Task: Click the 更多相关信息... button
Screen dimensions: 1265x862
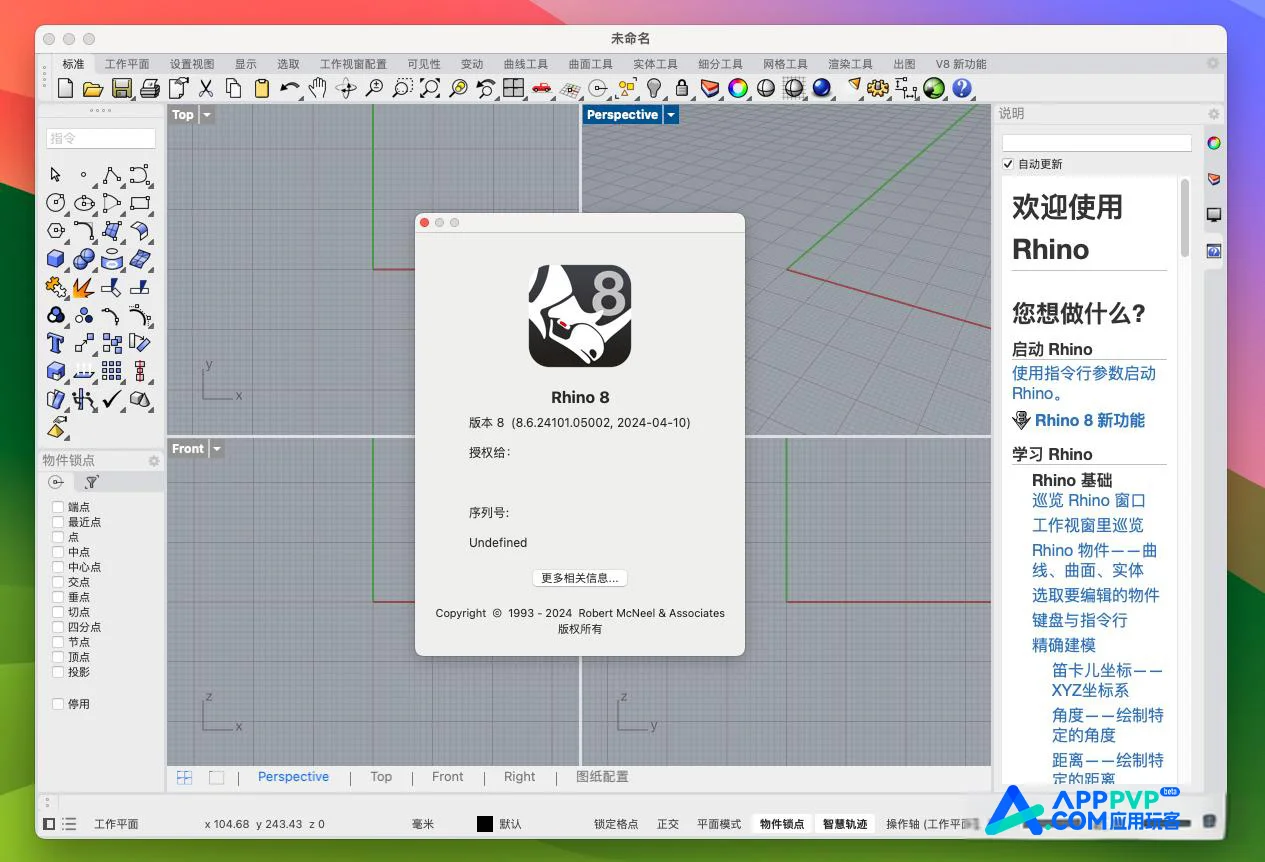Action: (580, 578)
